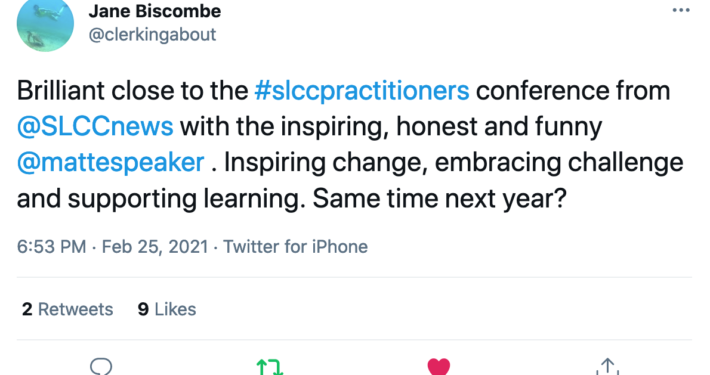Toggle the green retweet icon
Screen dimensions: 710x375
(x=270, y=366)
